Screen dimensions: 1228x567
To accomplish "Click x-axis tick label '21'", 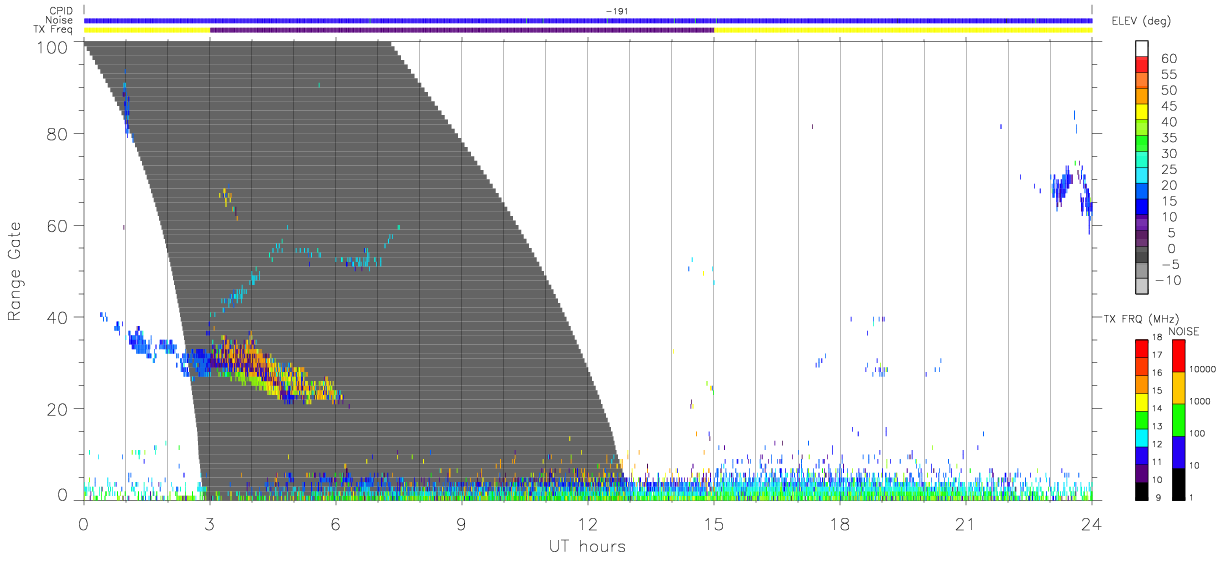I will [x=966, y=524].
